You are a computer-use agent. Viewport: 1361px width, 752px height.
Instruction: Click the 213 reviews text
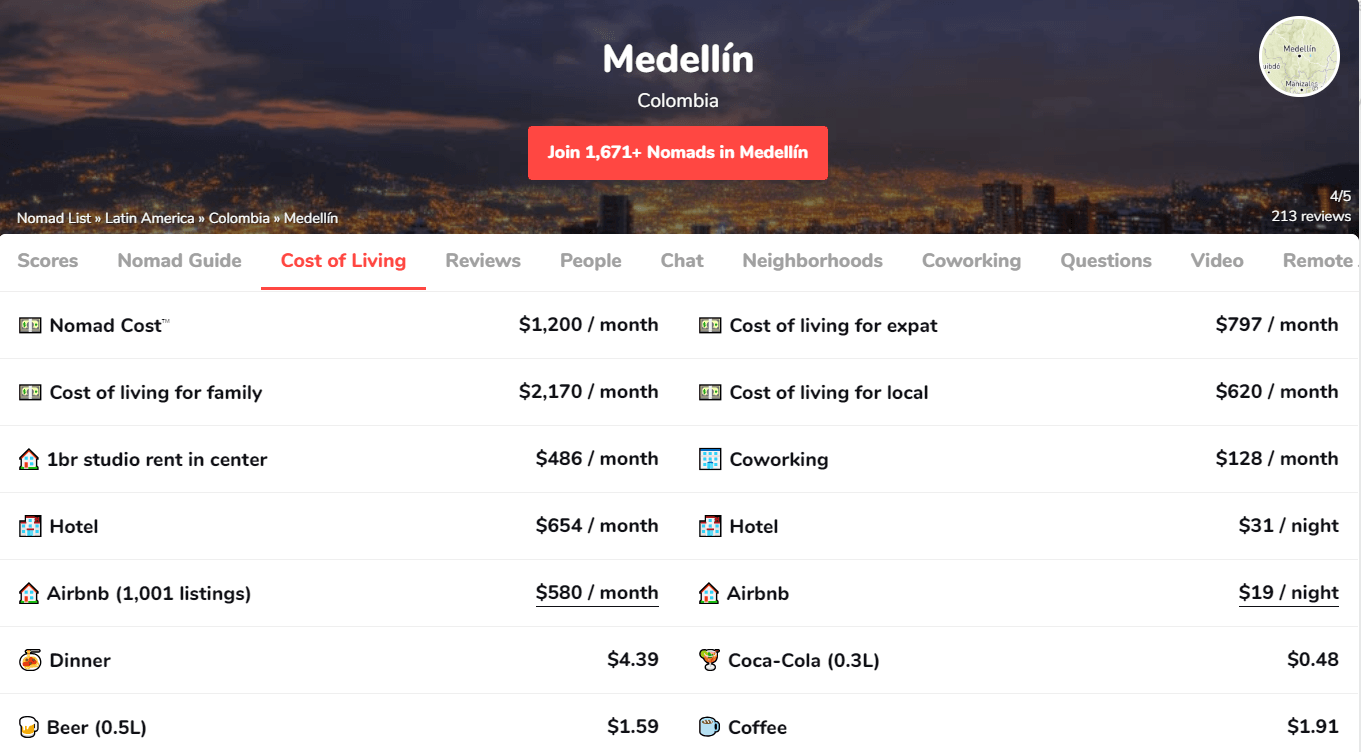1310,216
